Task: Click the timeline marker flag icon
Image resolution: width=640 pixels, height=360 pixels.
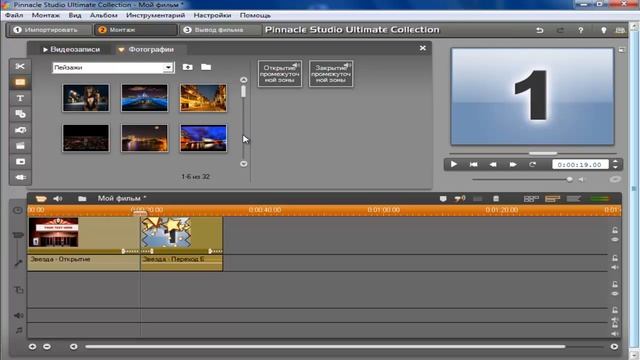Action: (x=443, y=199)
